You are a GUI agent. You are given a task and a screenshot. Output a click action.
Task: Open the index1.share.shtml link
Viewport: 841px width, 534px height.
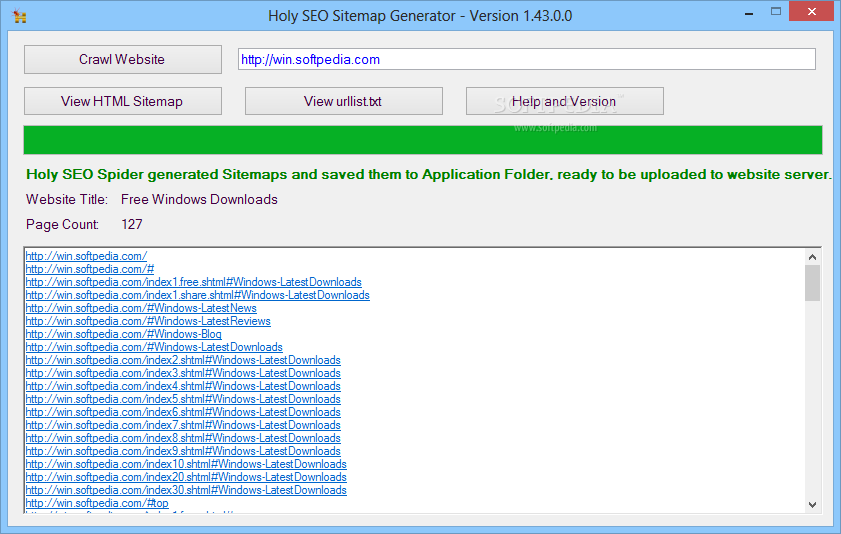click(x=197, y=295)
